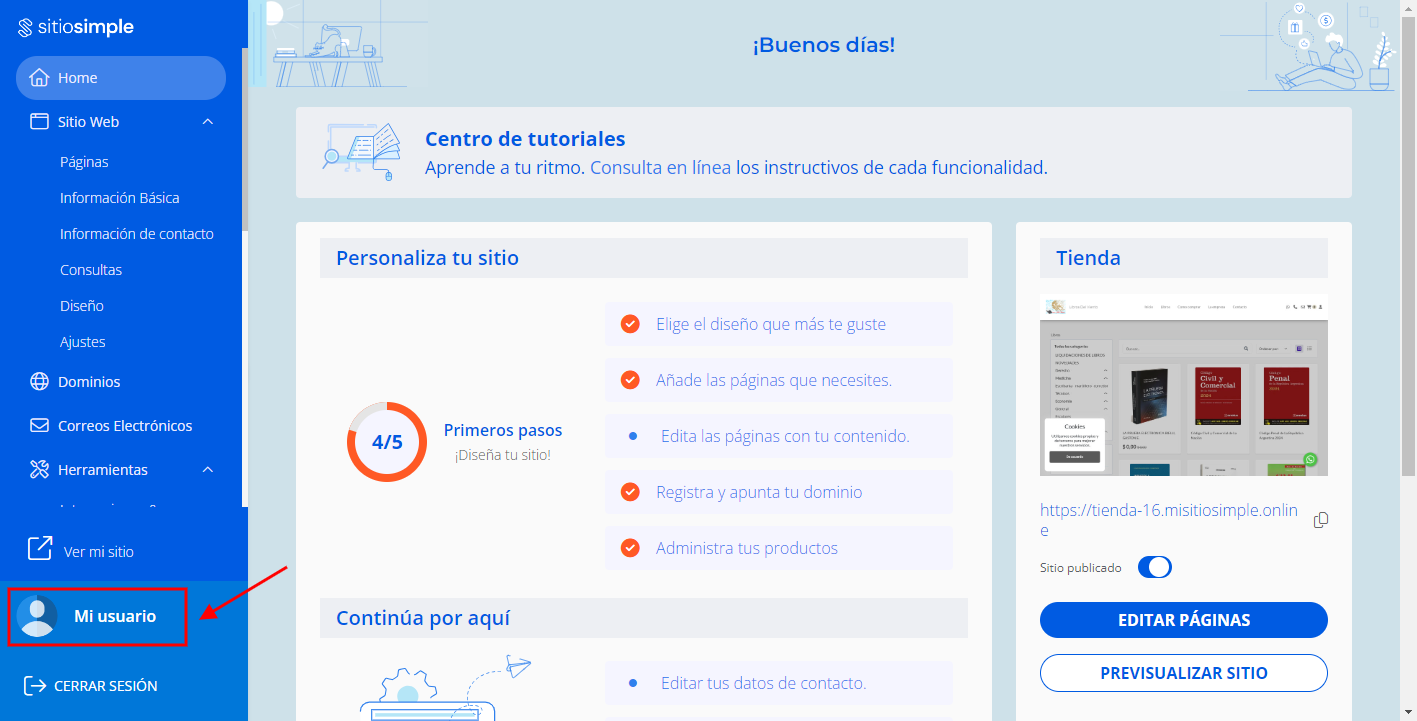
Task: Click the Herramientas tools icon
Action: [39, 470]
